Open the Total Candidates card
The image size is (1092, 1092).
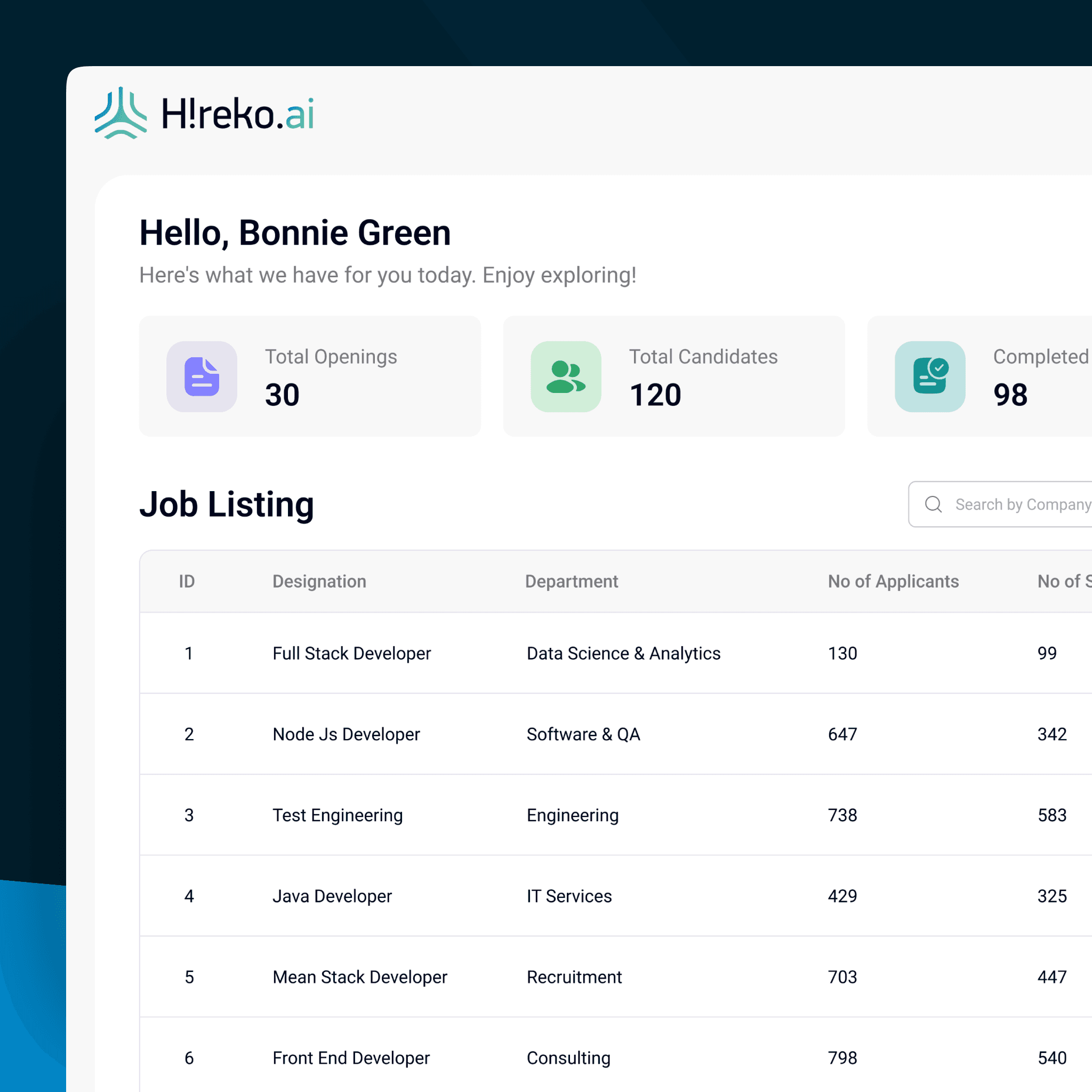click(674, 376)
